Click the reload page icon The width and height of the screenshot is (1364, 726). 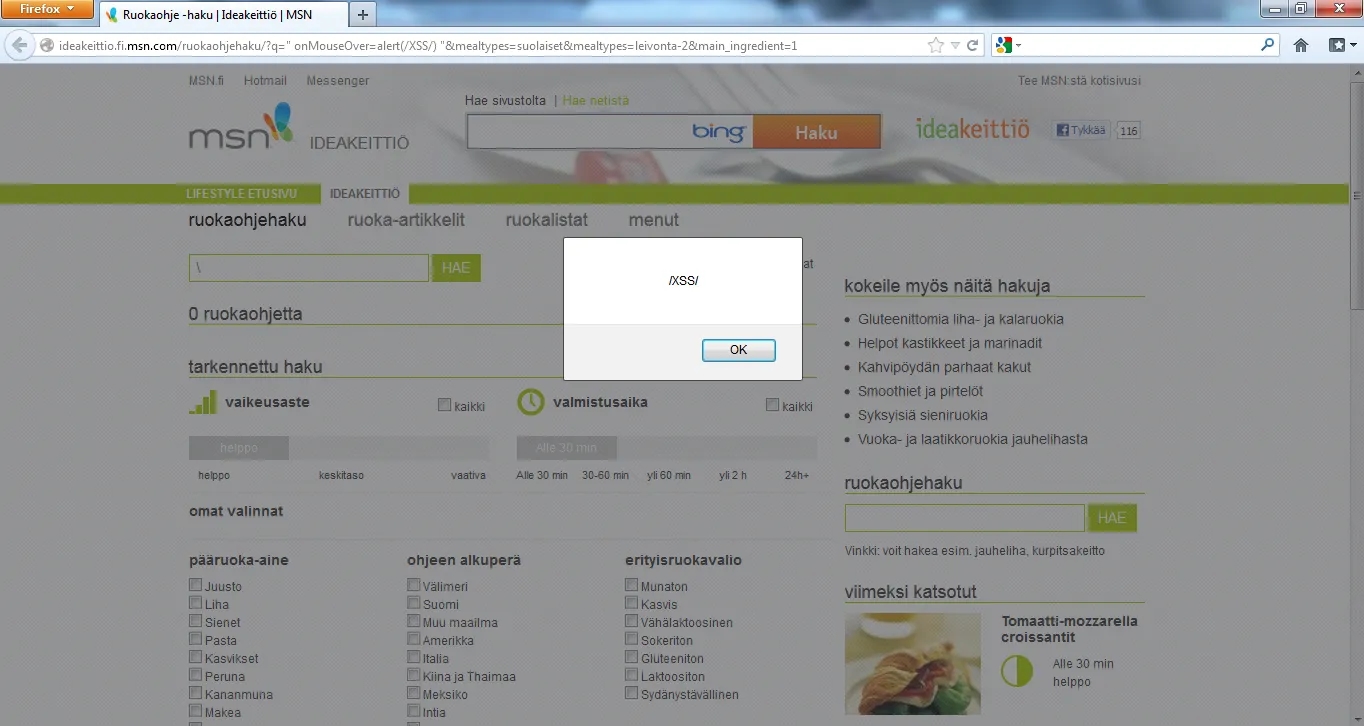972,45
